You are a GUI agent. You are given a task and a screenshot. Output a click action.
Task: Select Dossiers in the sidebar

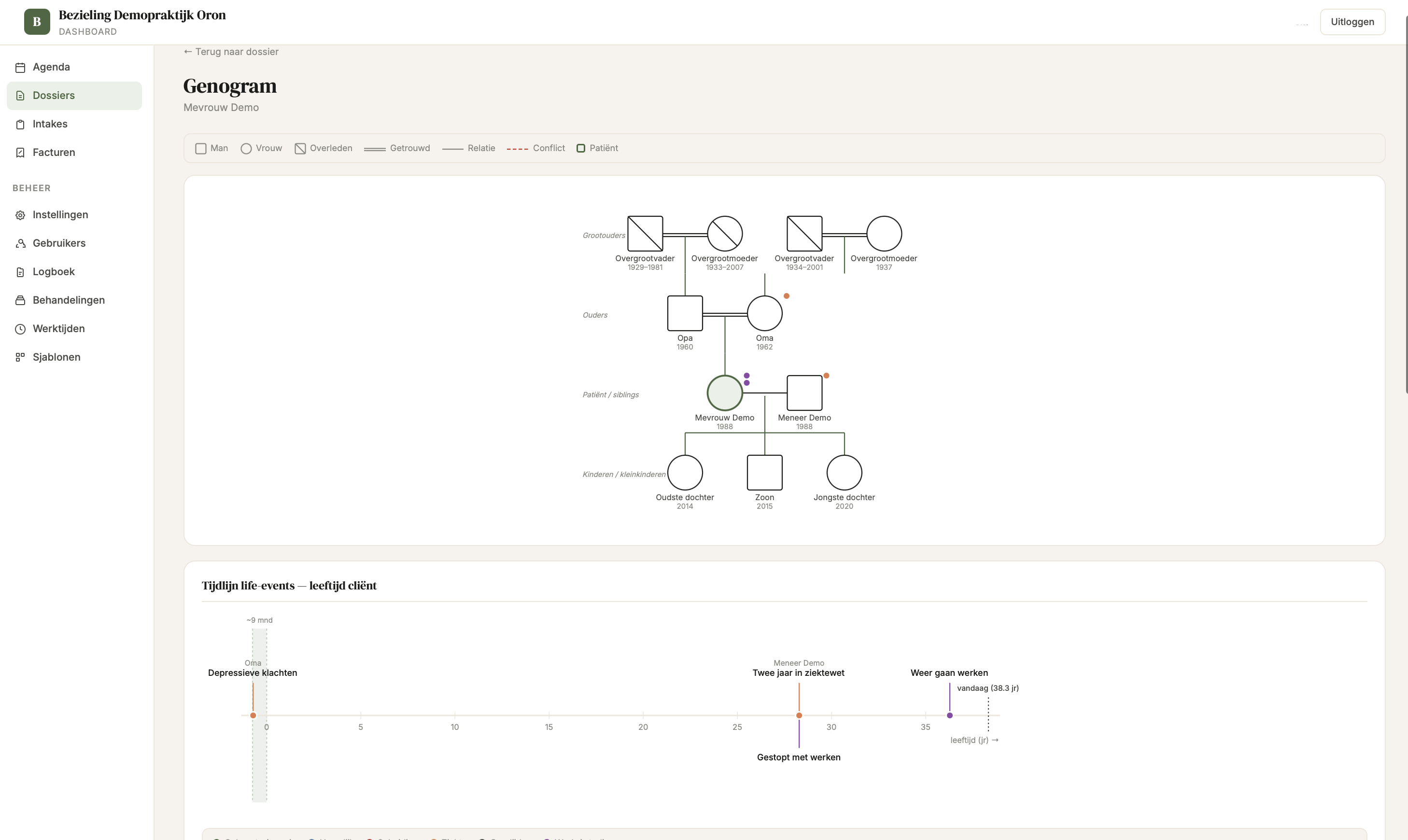74,96
